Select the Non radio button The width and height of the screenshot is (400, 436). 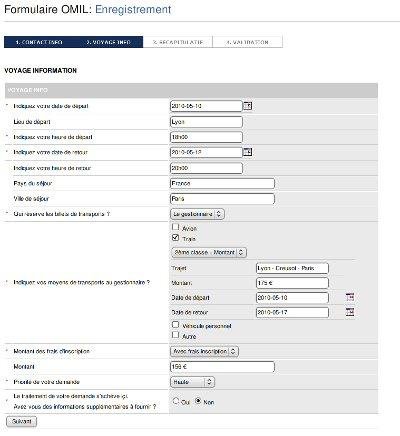coord(198,401)
